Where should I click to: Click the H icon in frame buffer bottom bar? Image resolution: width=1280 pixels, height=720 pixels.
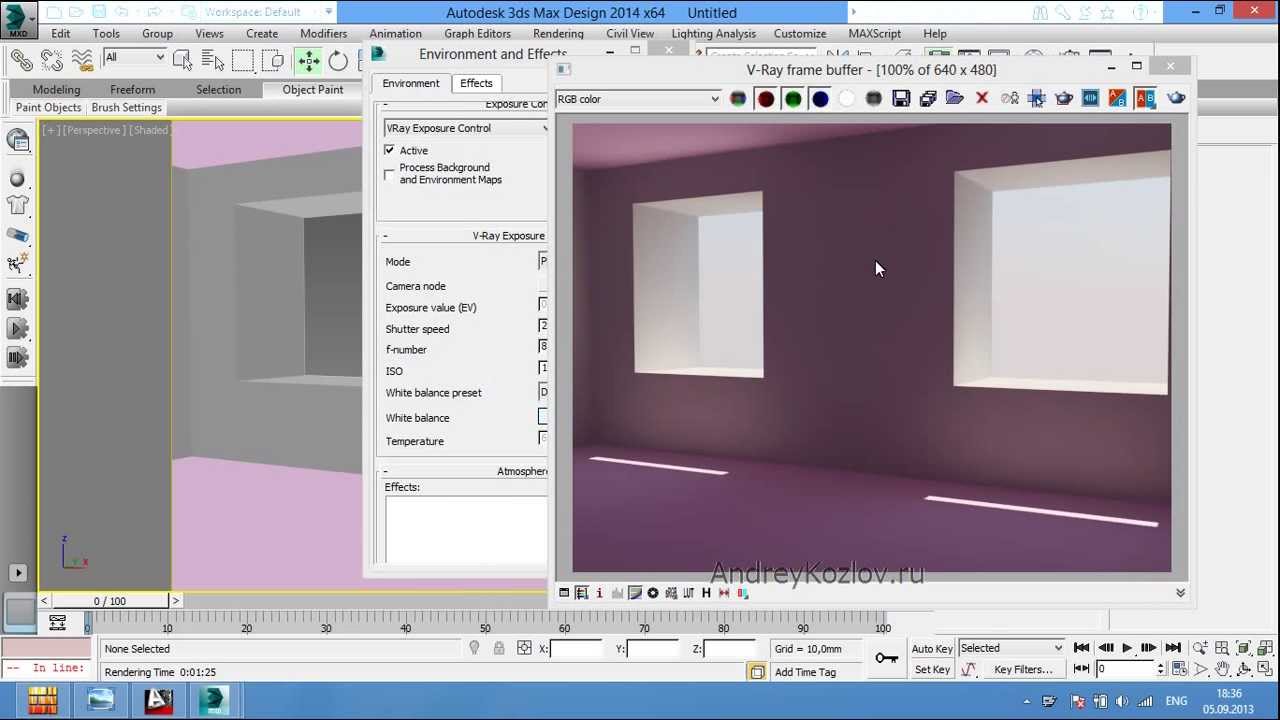point(706,593)
